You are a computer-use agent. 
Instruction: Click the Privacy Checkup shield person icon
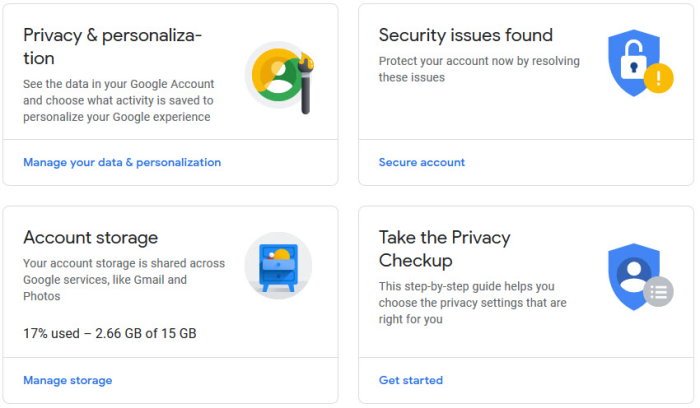click(x=632, y=273)
